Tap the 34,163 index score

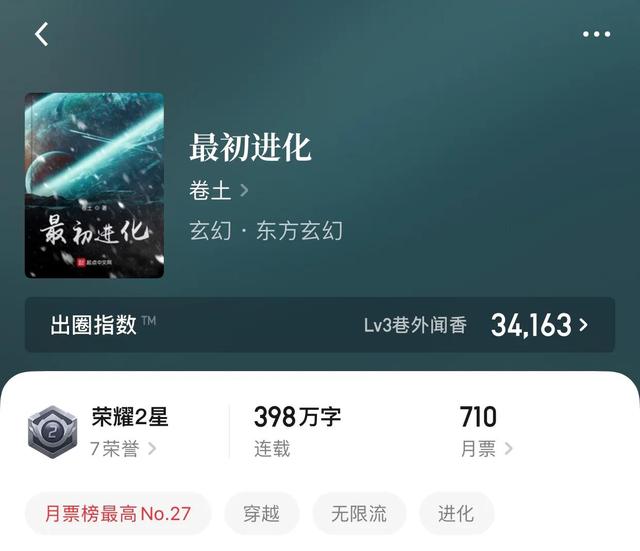point(531,325)
